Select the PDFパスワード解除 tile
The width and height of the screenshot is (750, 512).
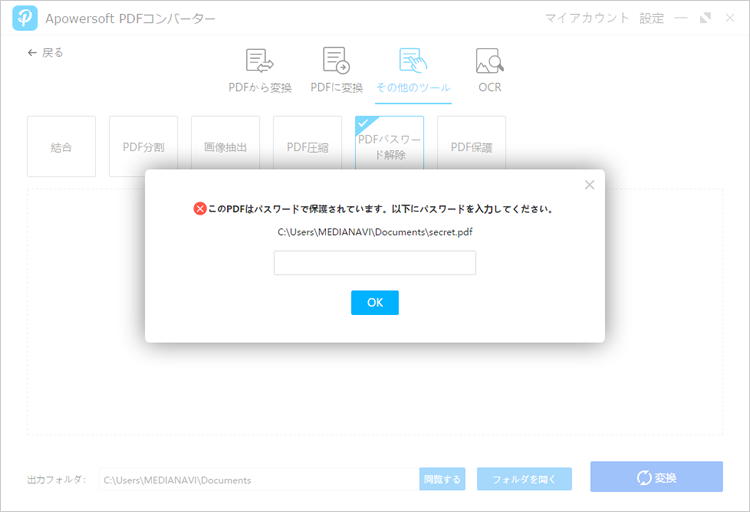point(389,143)
